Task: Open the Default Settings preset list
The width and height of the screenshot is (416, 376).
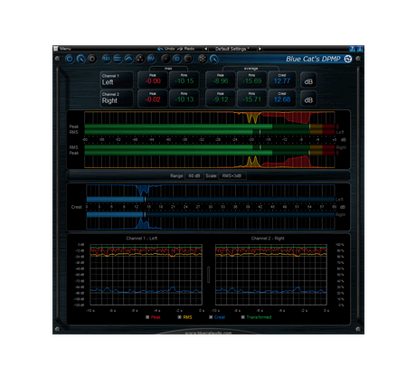Action: [232, 49]
